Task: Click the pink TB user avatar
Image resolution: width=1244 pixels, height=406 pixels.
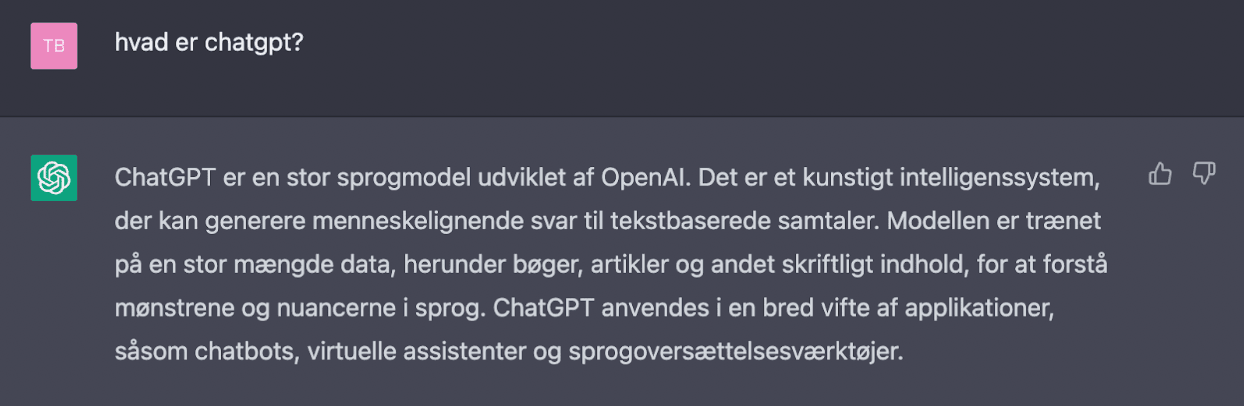Action: coord(54,46)
